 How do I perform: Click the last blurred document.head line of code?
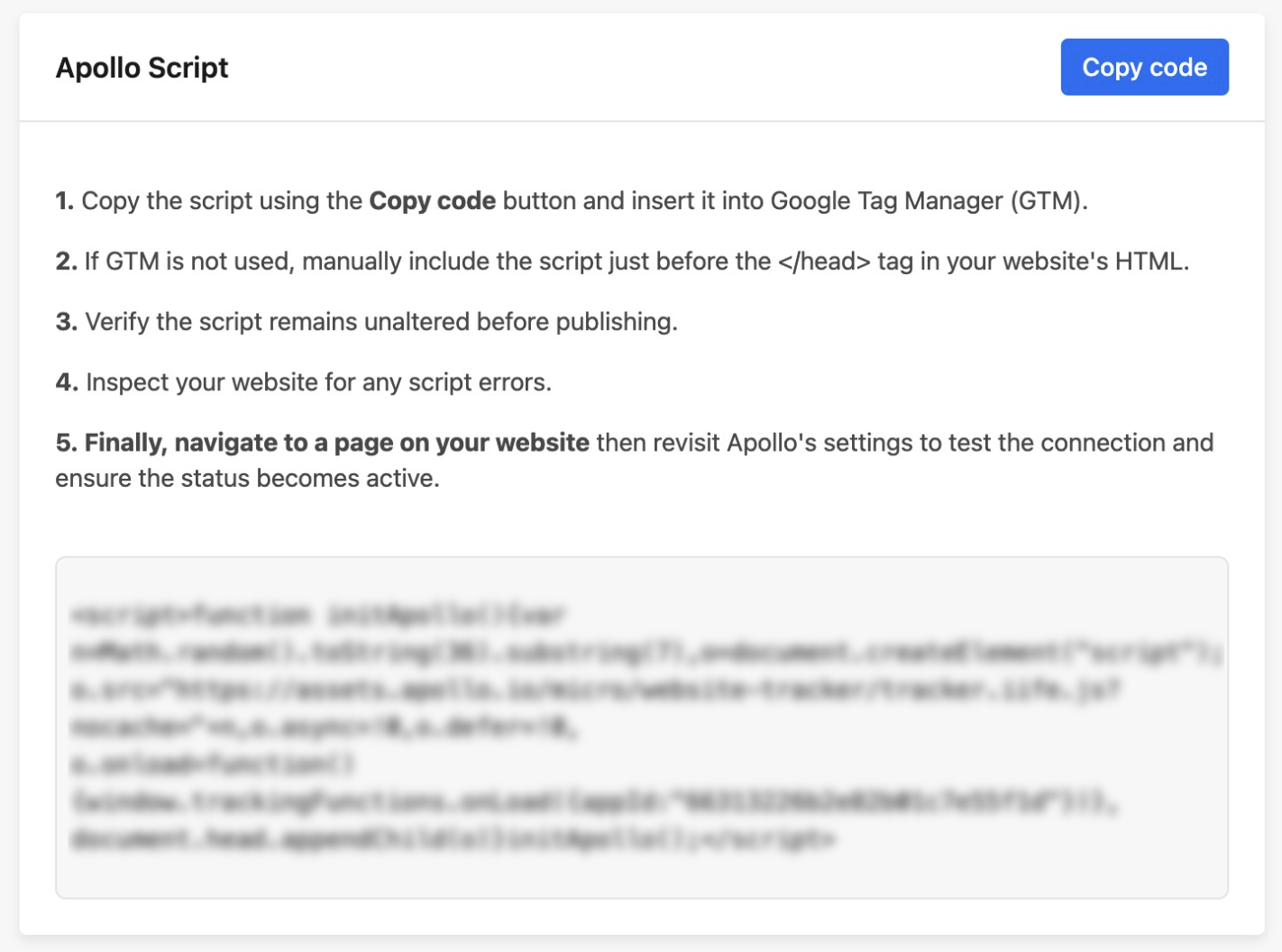[453, 839]
